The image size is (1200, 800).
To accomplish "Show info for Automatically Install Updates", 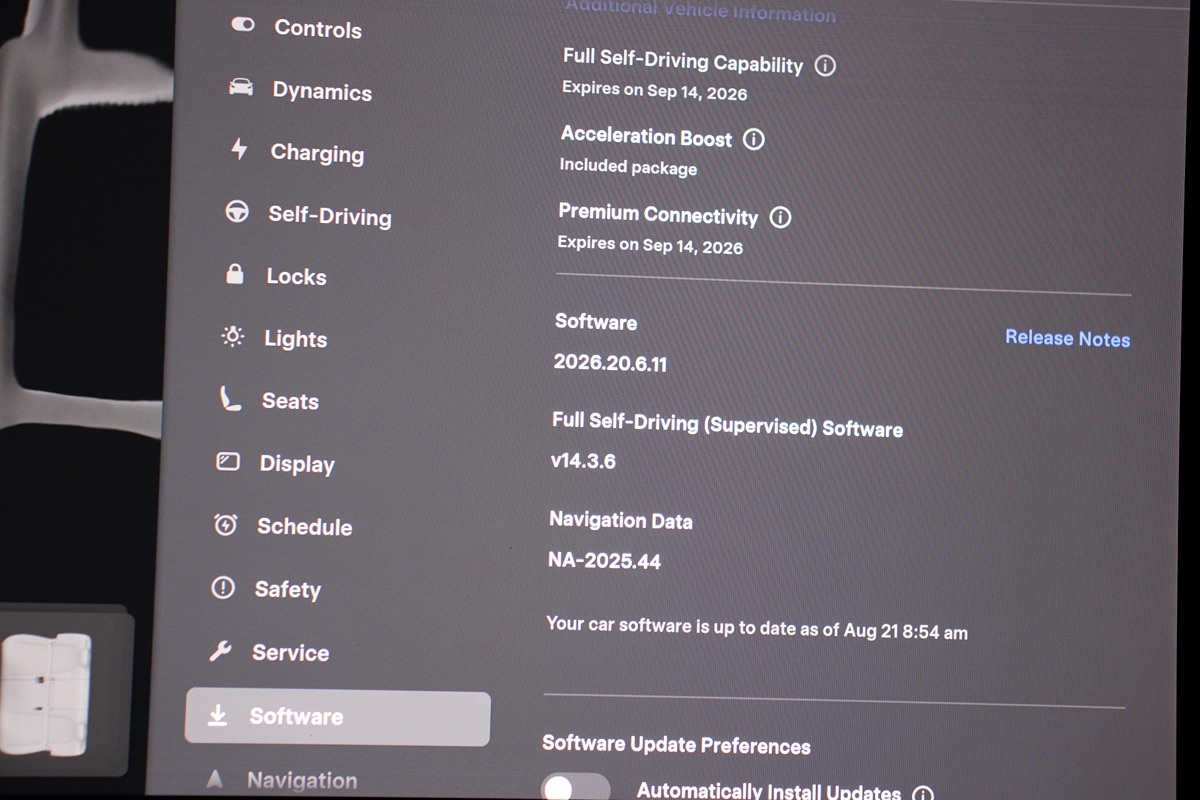I will [922, 794].
